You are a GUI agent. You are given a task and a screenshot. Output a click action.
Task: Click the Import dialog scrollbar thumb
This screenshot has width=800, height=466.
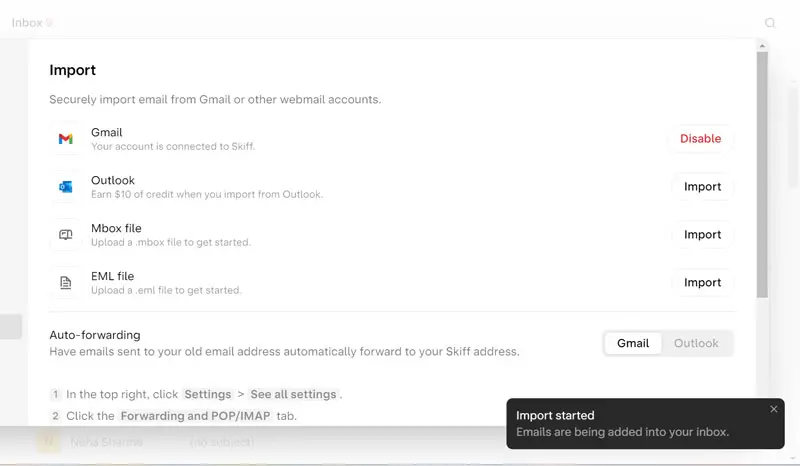point(762,170)
